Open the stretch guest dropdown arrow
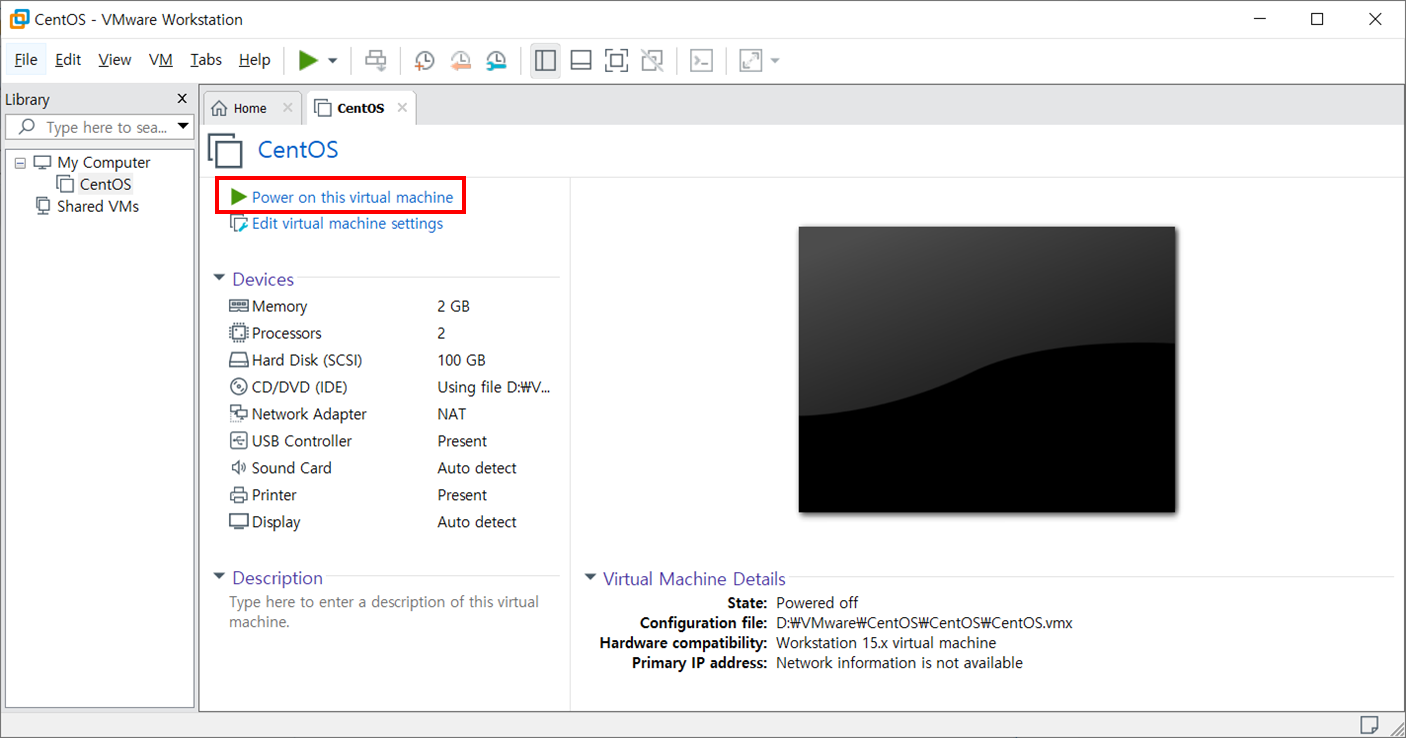Image resolution: width=1406 pixels, height=738 pixels. point(775,61)
